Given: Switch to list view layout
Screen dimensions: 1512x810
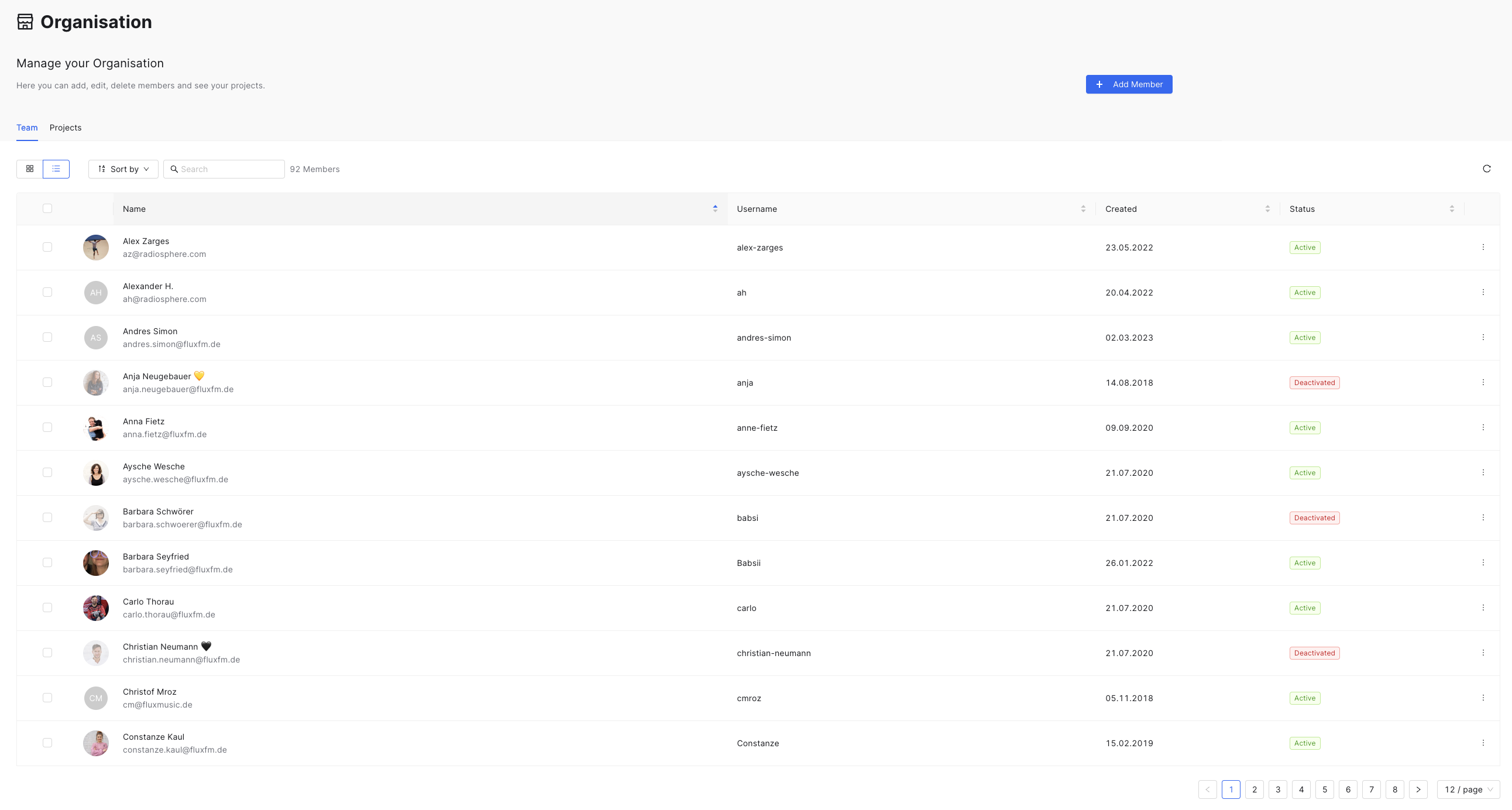Looking at the screenshot, I should (x=56, y=169).
